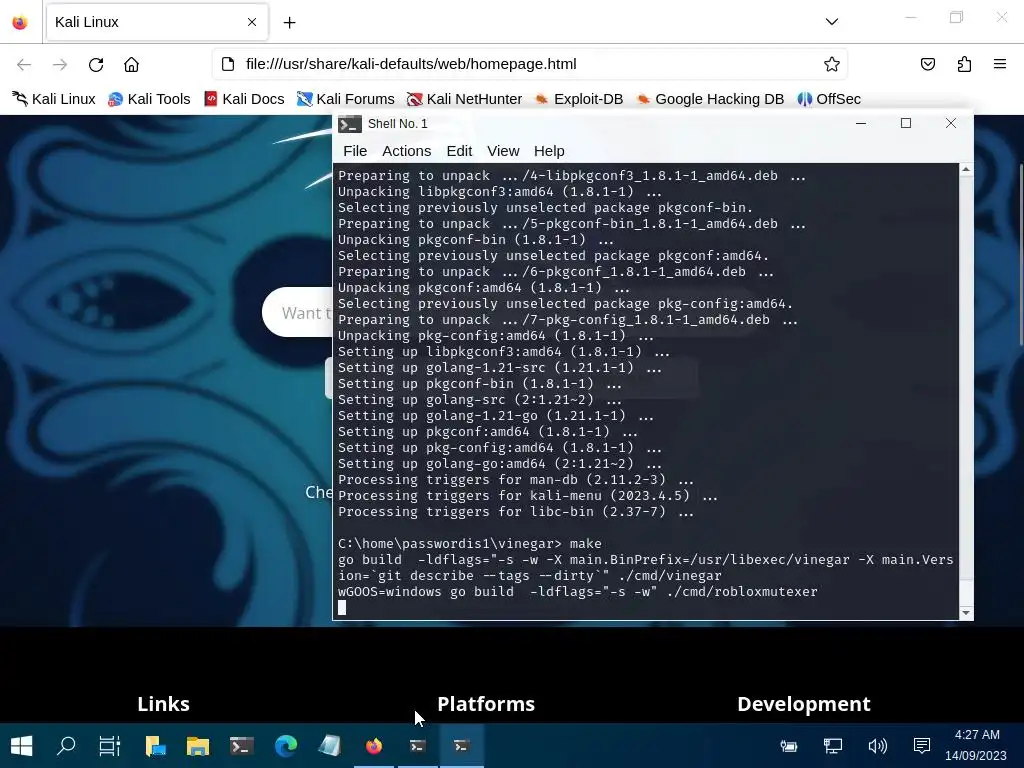
Task: Click the terminal scrollbar up arrow
Action: pyautogui.click(x=966, y=170)
